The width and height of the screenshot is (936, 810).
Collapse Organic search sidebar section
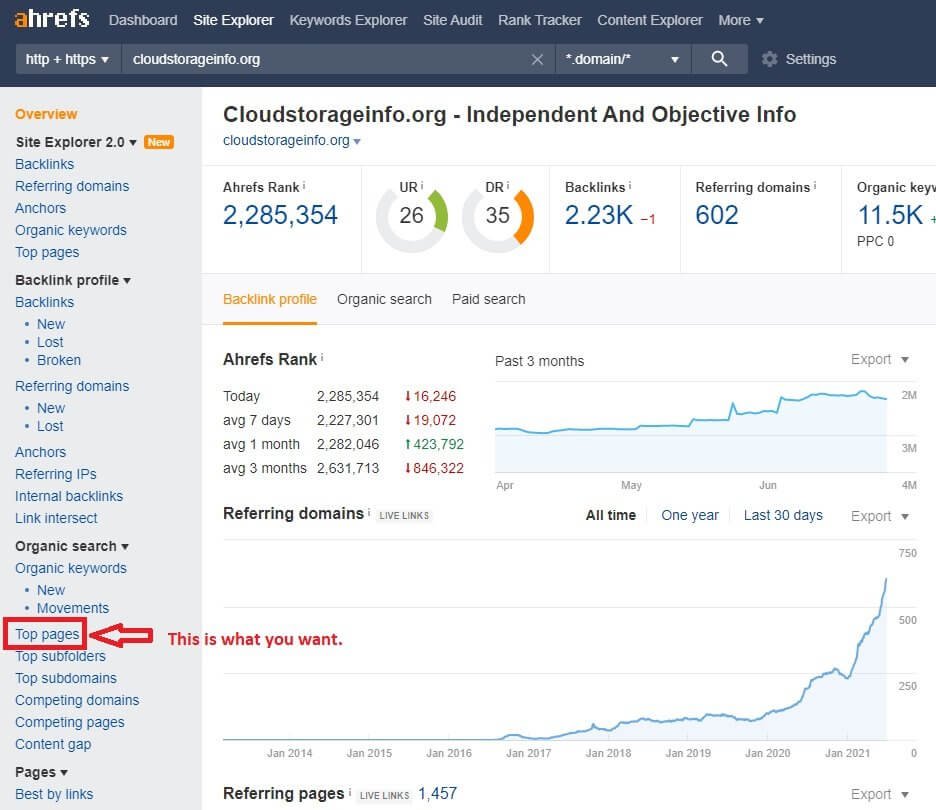pos(125,547)
